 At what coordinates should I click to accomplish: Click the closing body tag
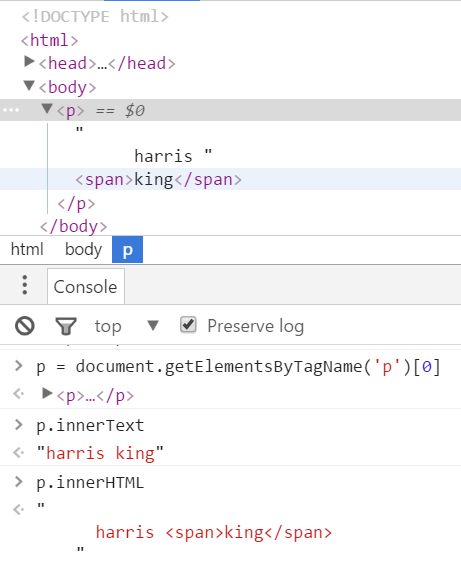pos(74,227)
